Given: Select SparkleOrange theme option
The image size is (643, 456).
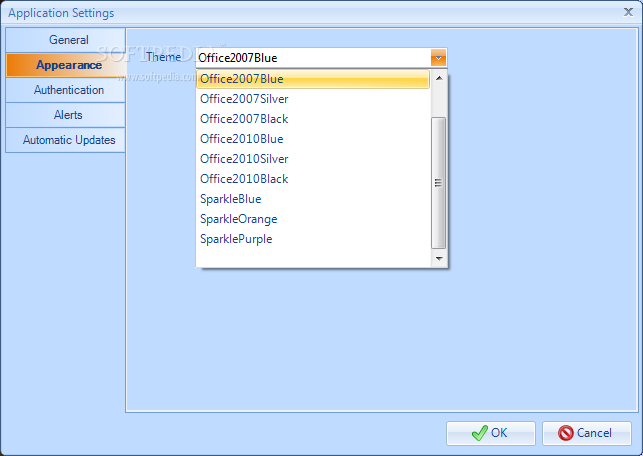Looking at the screenshot, I should click(x=313, y=219).
